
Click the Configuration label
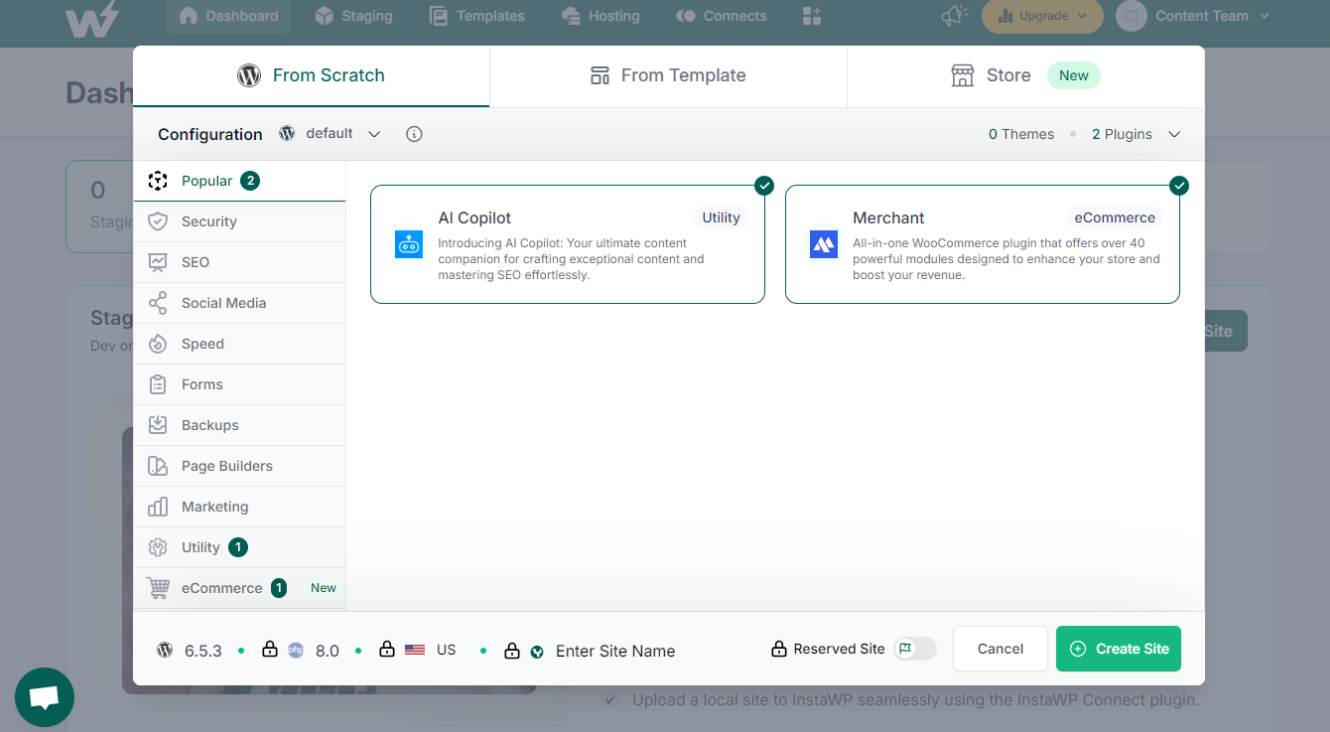point(210,134)
